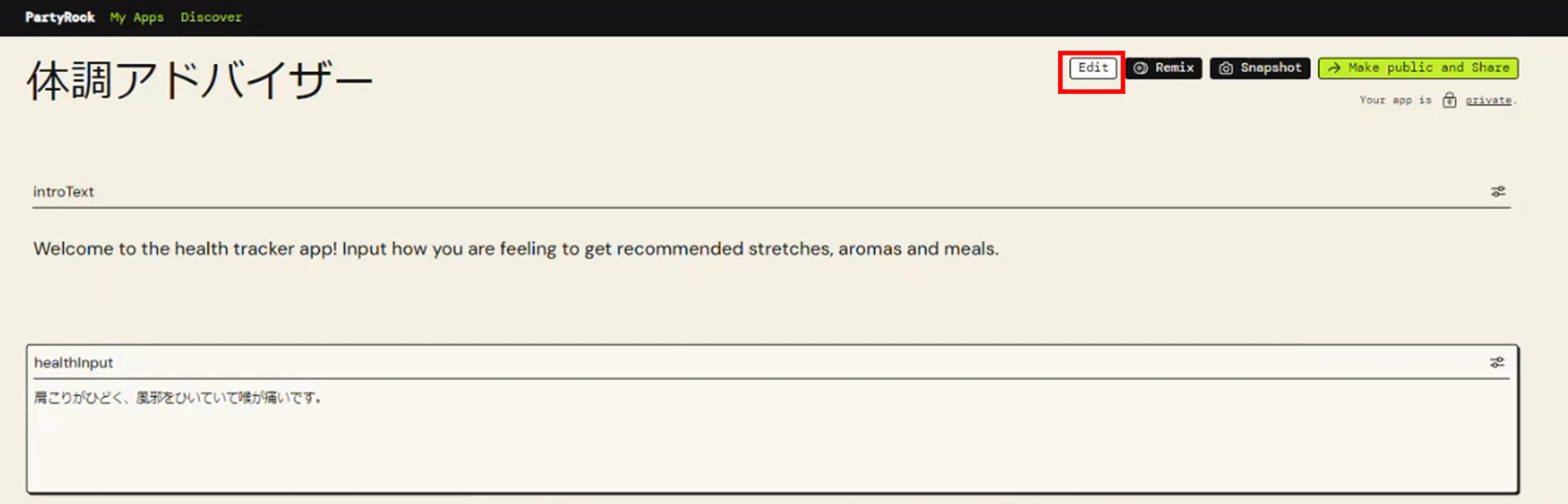Open the My Apps page
This screenshot has width=1568, height=504.
(137, 17)
